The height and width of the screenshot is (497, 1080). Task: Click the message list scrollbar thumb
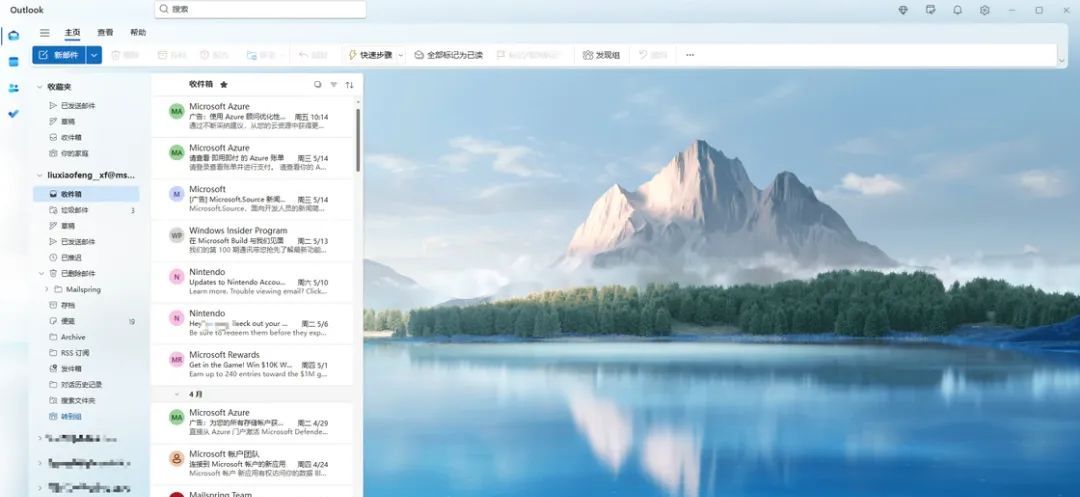358,140
